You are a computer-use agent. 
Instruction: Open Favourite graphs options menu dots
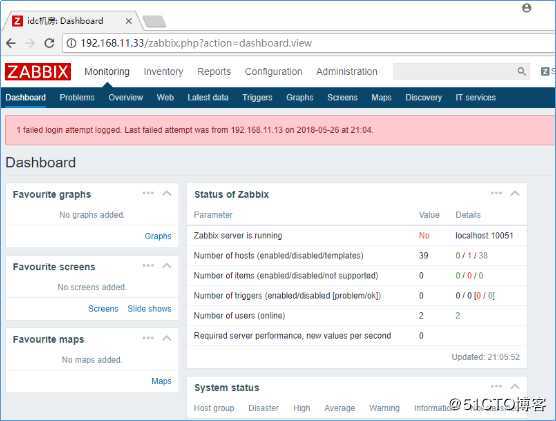(148, 193)
